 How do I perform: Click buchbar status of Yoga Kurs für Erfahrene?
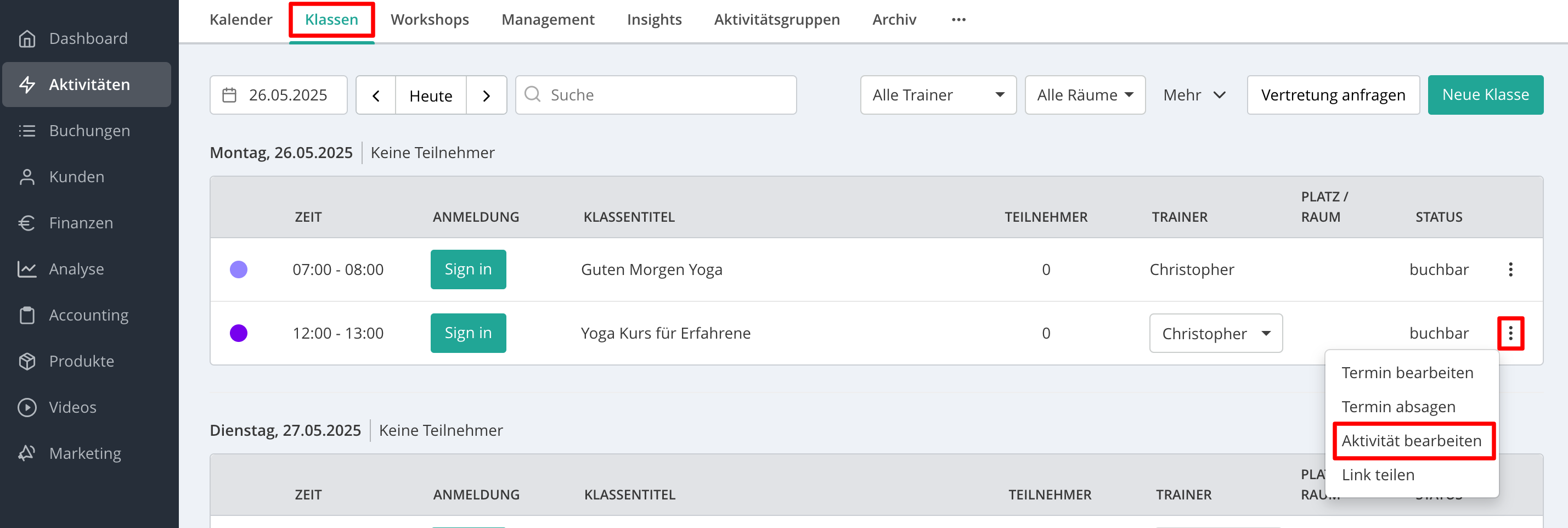pyautogui.click(x=1439, y=333)
